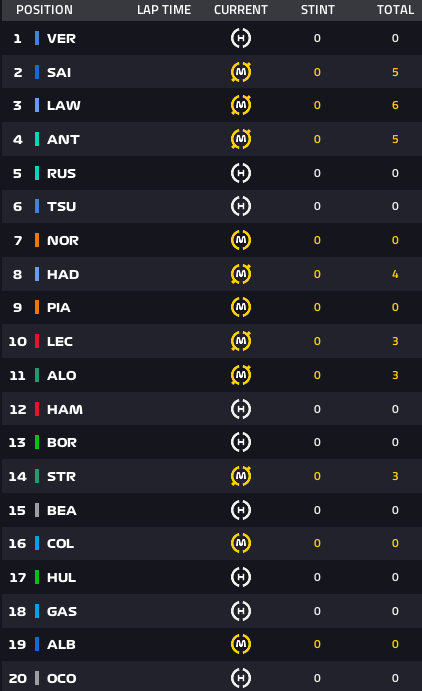Select the GAS row driver name

62,611
